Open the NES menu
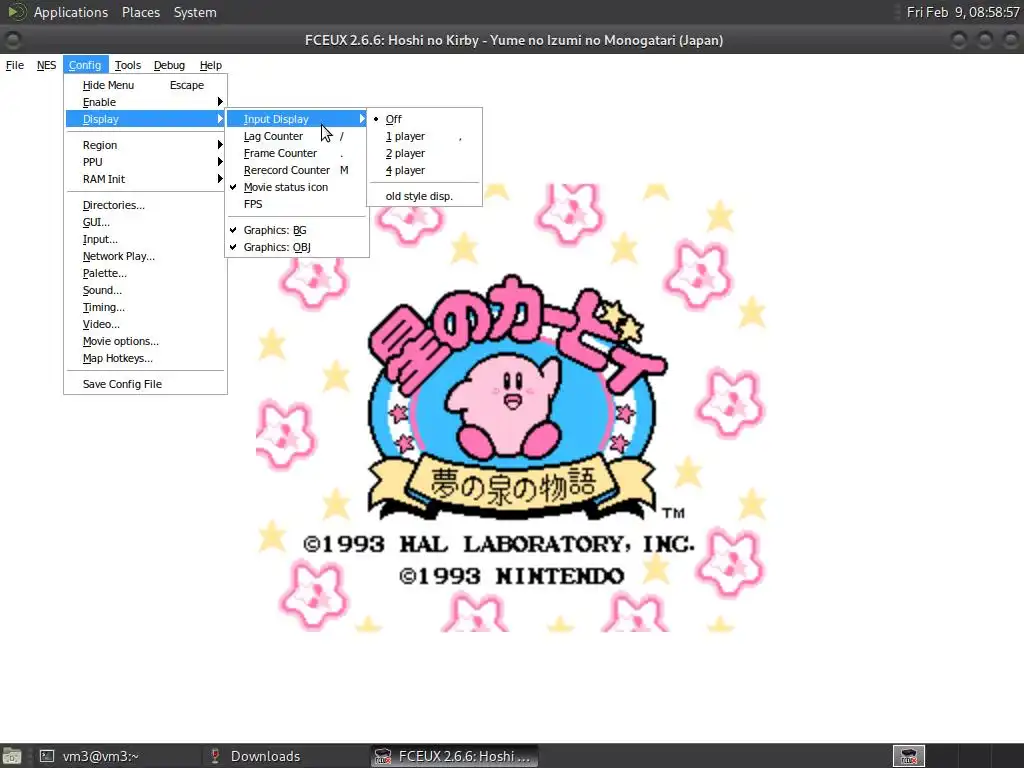 [46, 65]
